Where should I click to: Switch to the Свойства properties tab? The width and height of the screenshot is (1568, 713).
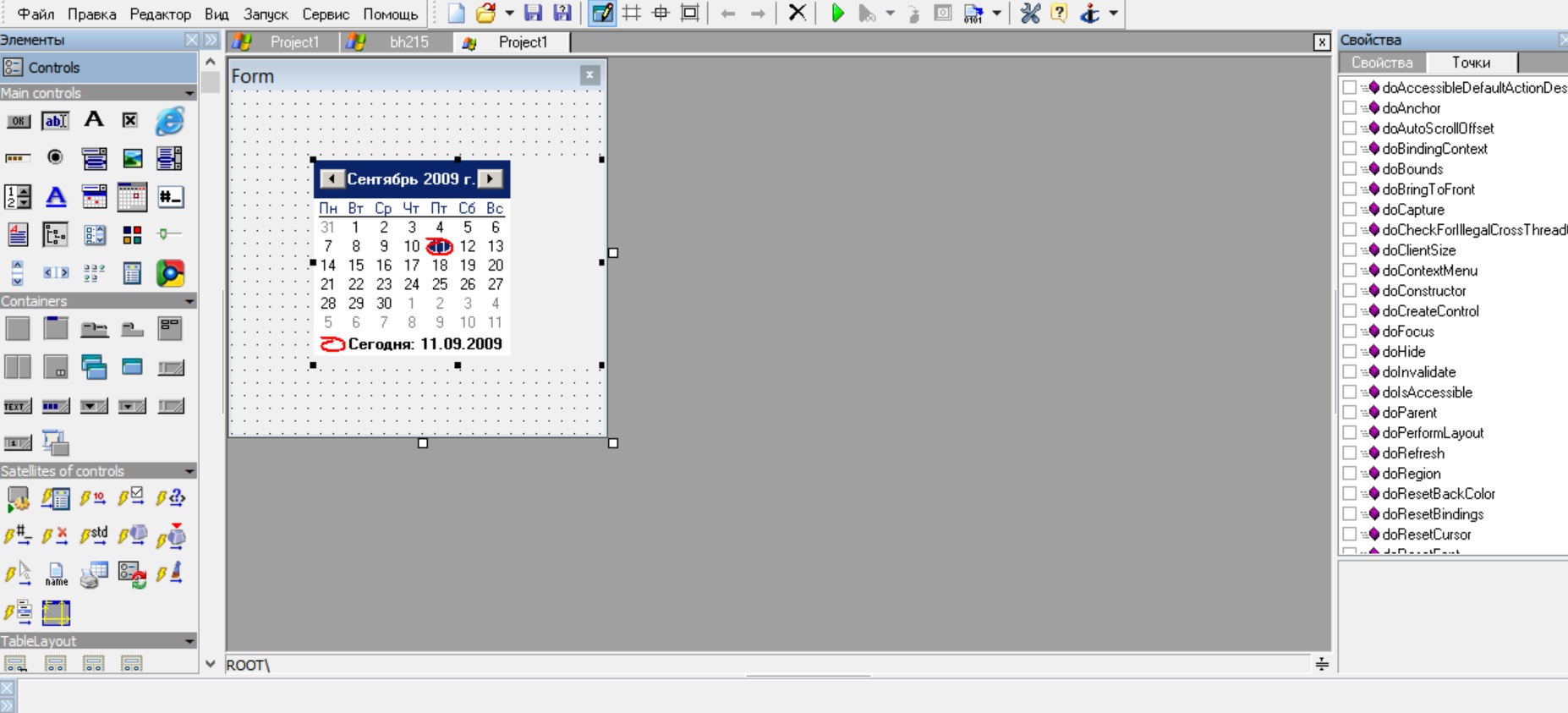click(1381, 63)
